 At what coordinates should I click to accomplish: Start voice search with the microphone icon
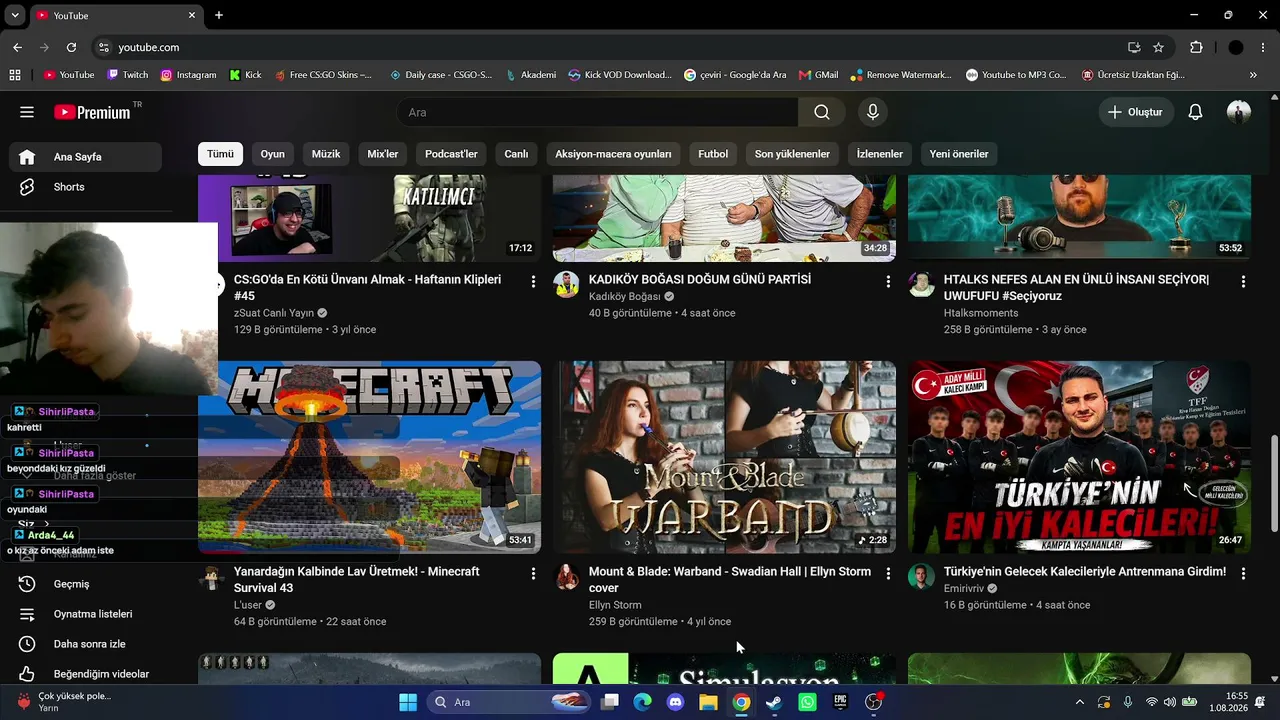(x=873, y=112)
